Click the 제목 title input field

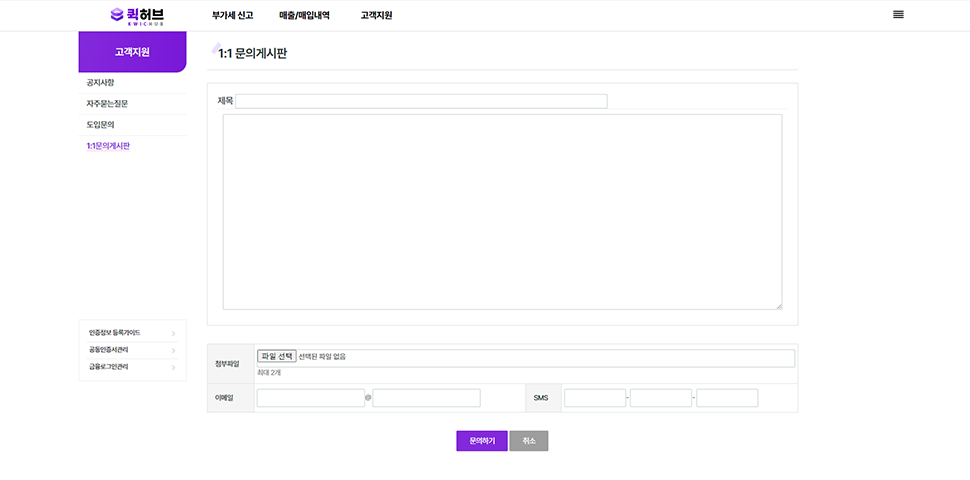click(421, 101)
